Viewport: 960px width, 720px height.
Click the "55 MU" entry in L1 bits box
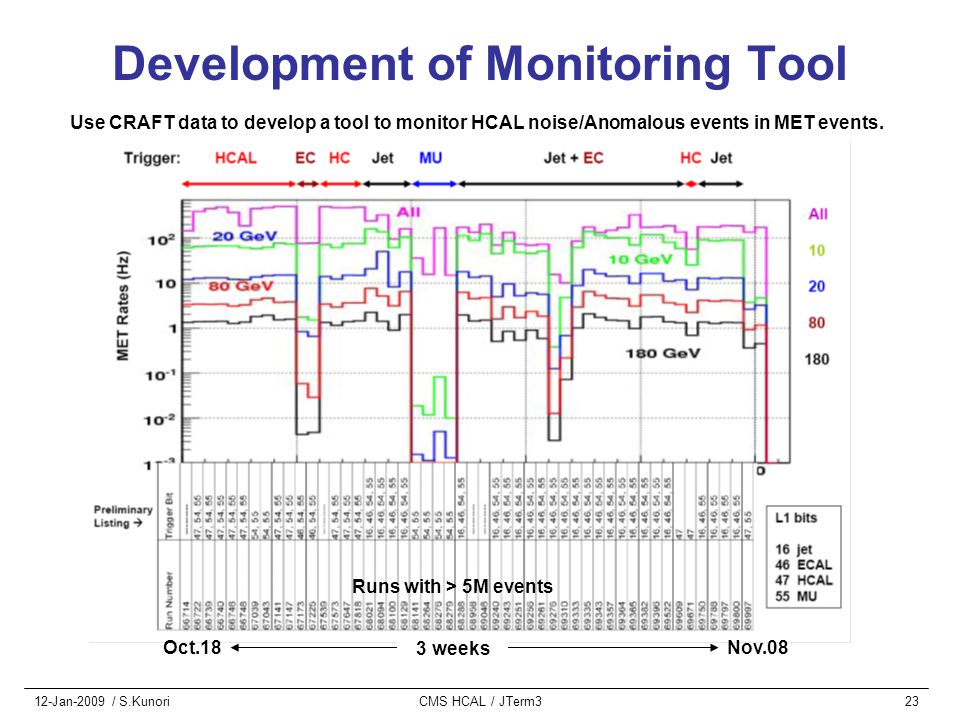(796, 596)
